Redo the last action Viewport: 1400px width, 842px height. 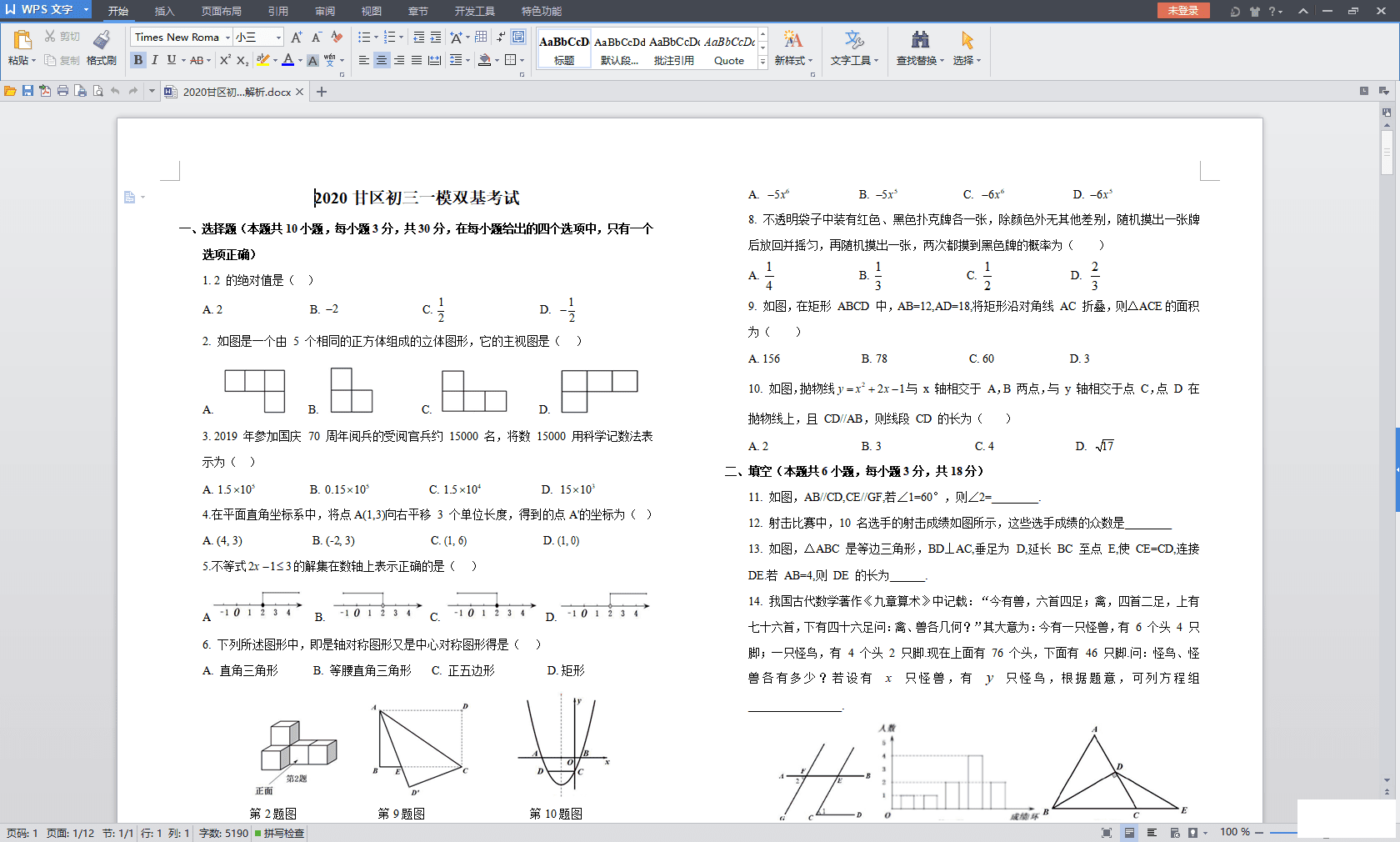132,91
